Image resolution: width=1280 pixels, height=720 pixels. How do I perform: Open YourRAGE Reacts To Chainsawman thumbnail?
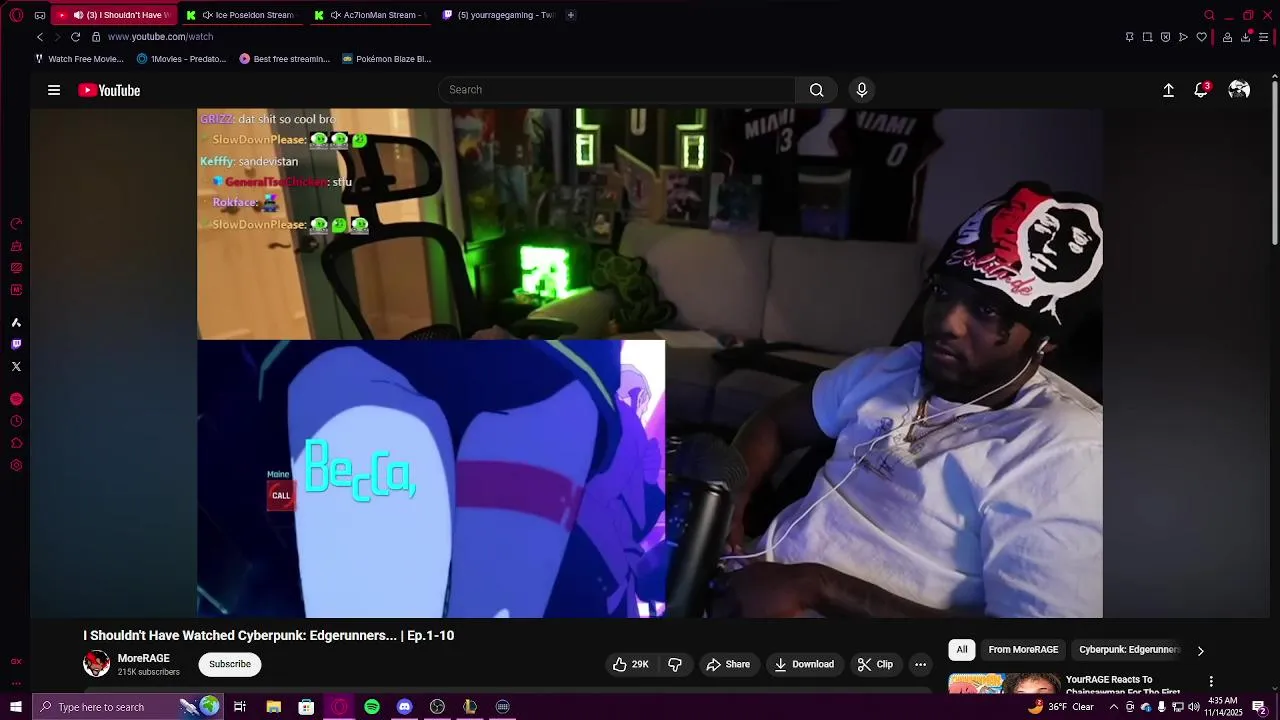[x=1003, y=683]
